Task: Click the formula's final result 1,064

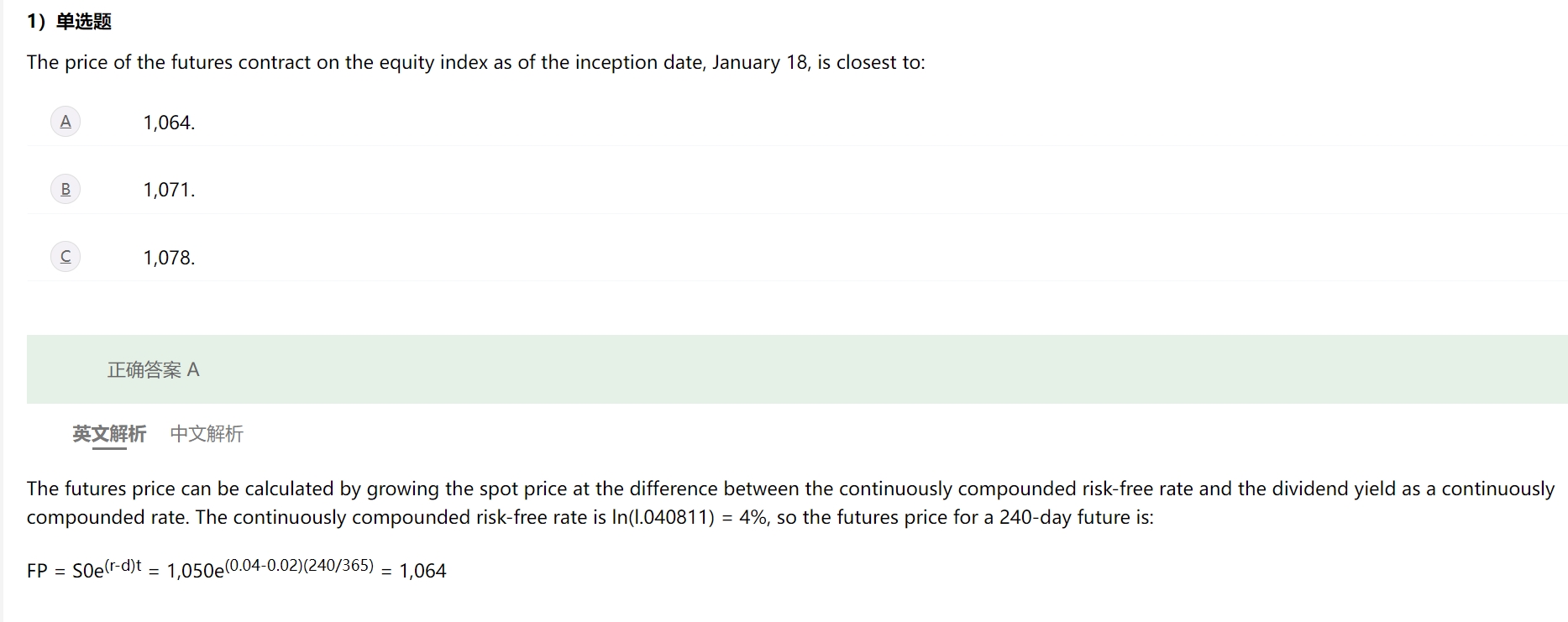Action: coord(422,571)
